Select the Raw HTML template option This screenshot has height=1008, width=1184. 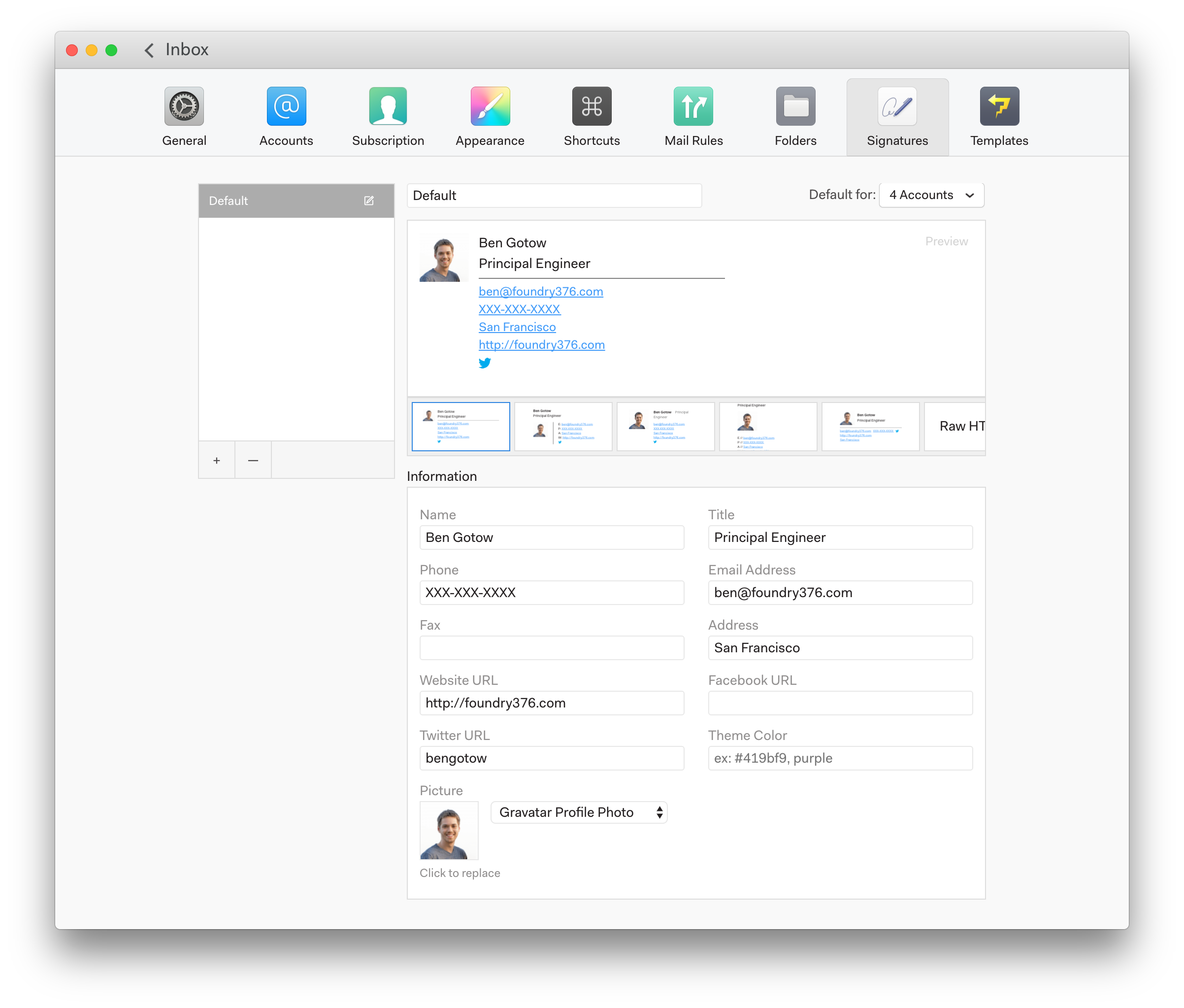956,426
